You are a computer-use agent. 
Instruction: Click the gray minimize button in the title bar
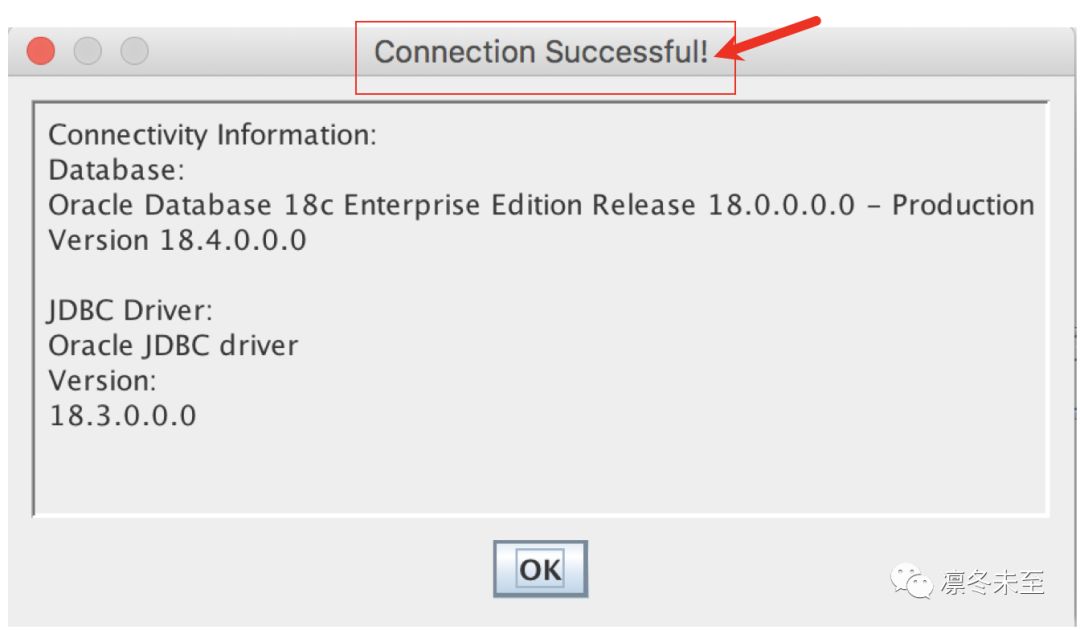pos(87,51)
